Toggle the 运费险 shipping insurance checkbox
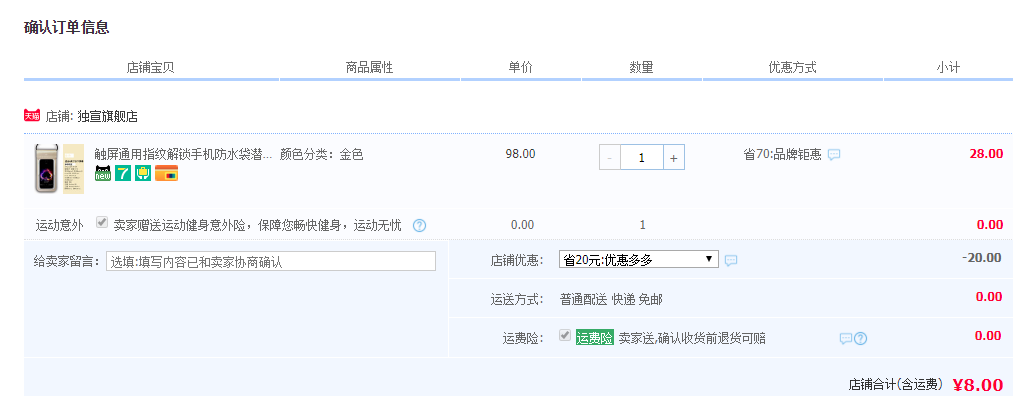This screenshot has height=396, width=1013. click(565, 335)
